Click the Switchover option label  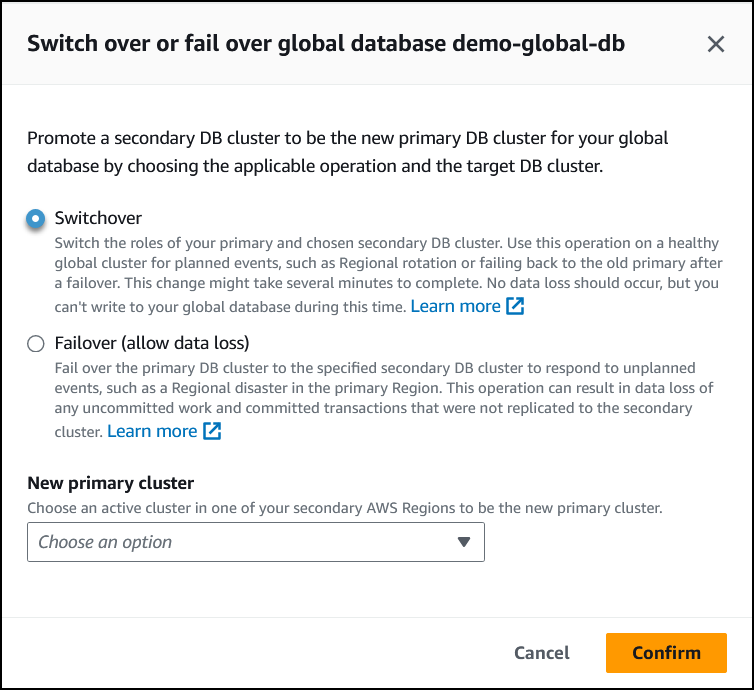98,218
